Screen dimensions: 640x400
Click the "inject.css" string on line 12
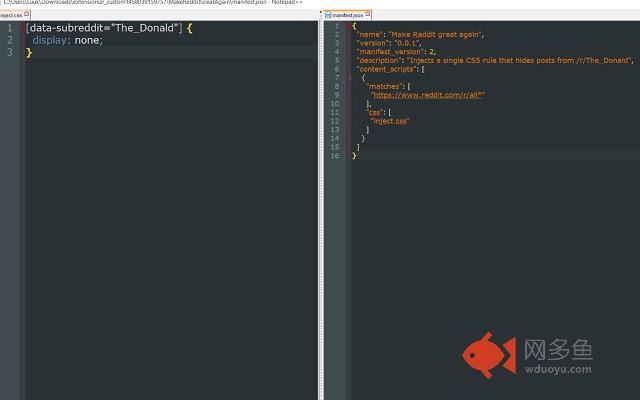click(x=390, y=121)
